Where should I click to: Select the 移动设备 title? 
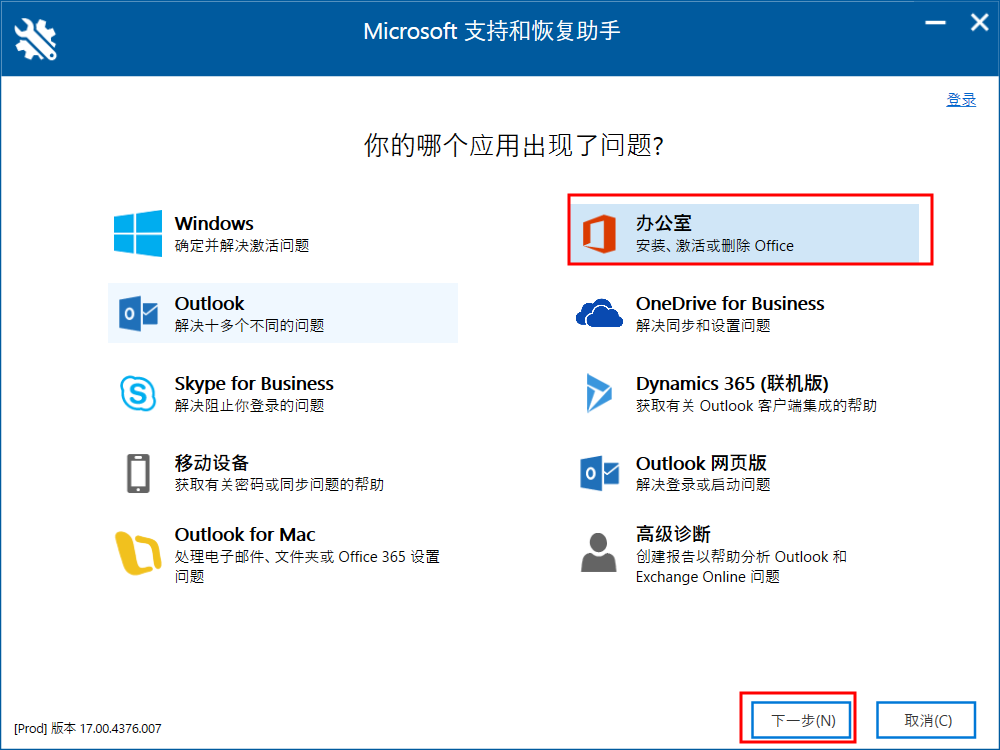click(x=212, y=462)
